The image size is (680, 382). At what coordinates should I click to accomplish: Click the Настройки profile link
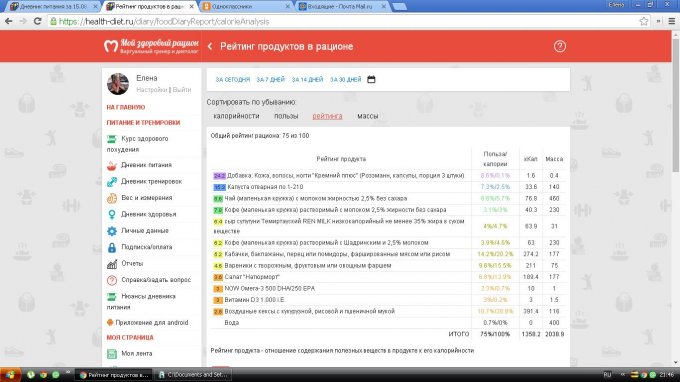(x=152, y=90)
